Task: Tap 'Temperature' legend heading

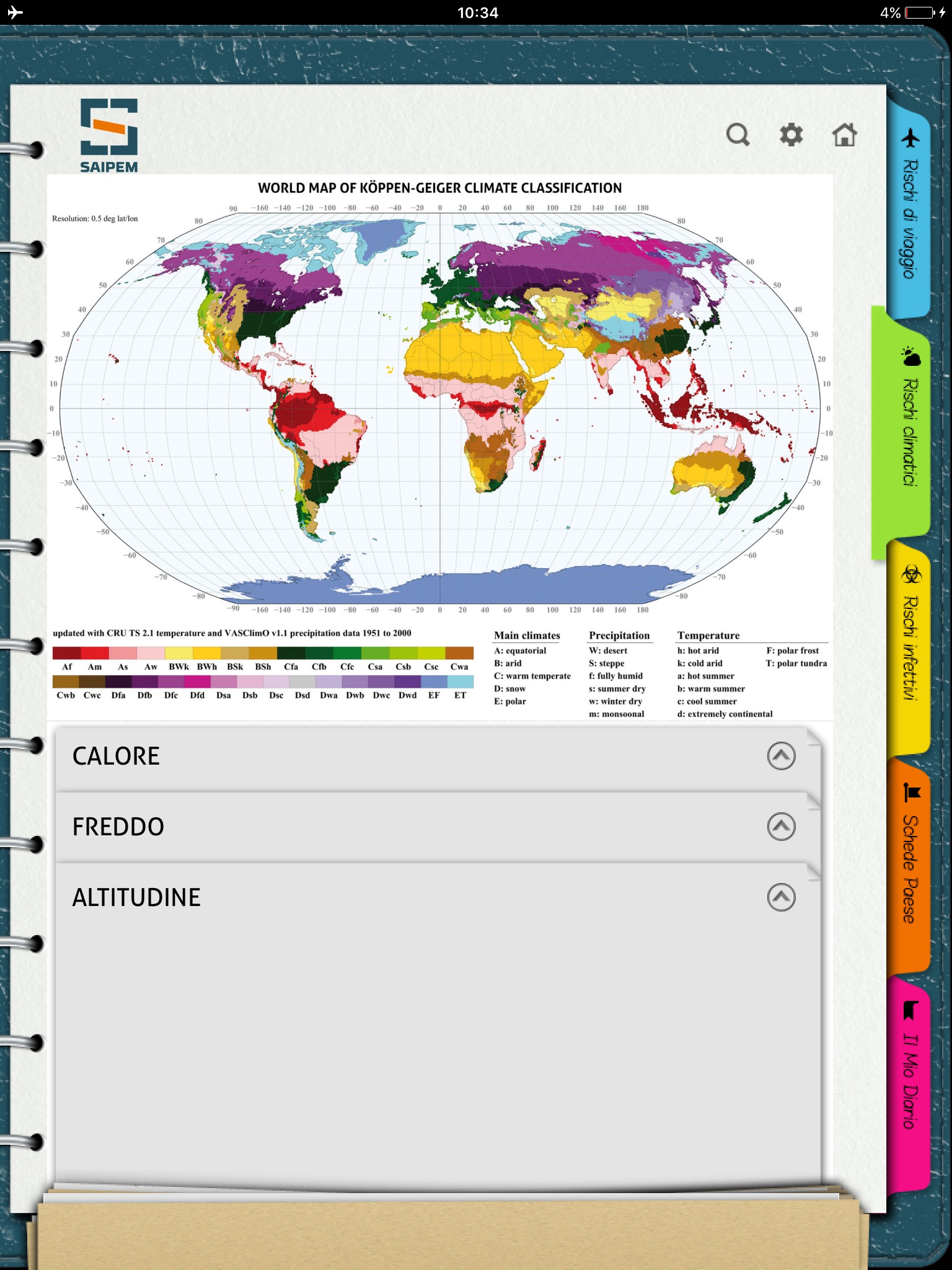Action: 708,636
